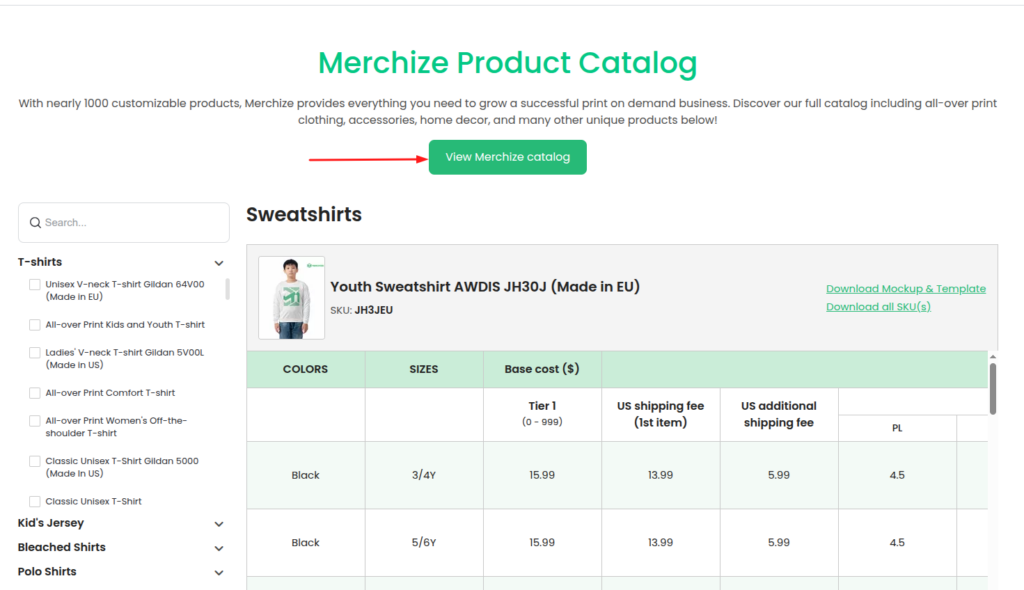Collapse the T-shirts category chevron
Screen dimensions: 1024x590
point(219,263)
